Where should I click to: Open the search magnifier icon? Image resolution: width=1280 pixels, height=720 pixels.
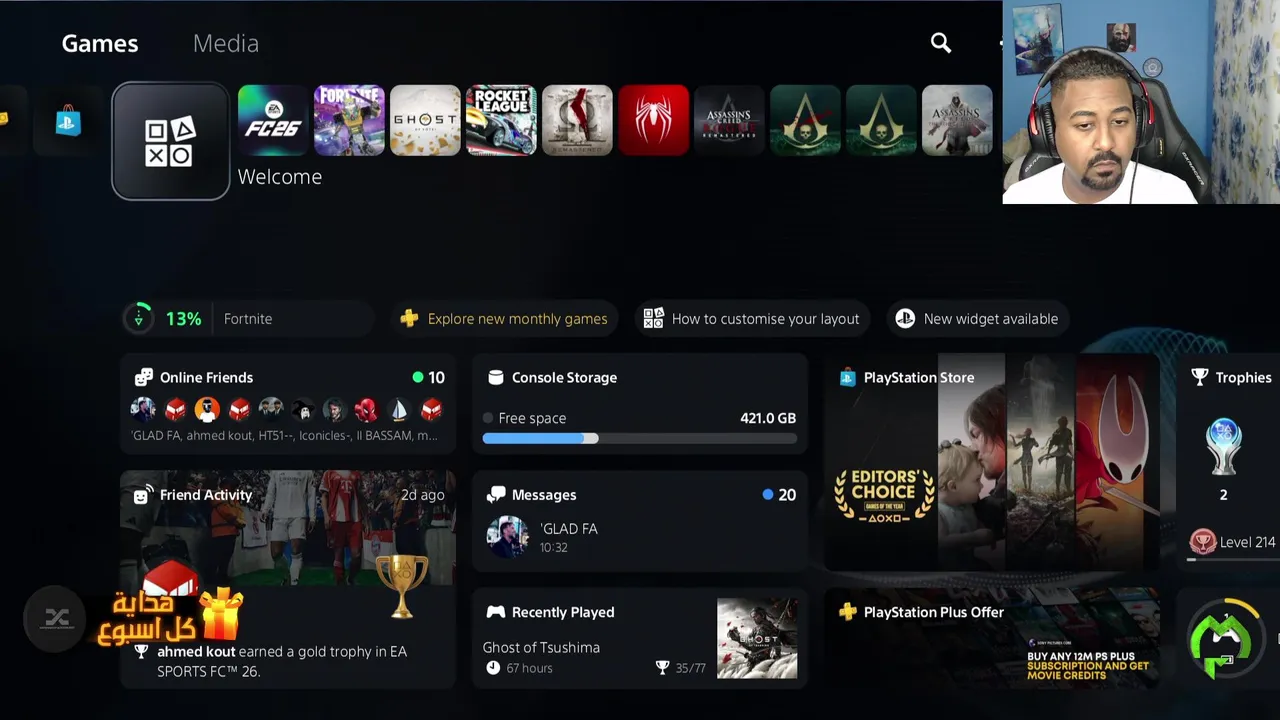(941, 42)
